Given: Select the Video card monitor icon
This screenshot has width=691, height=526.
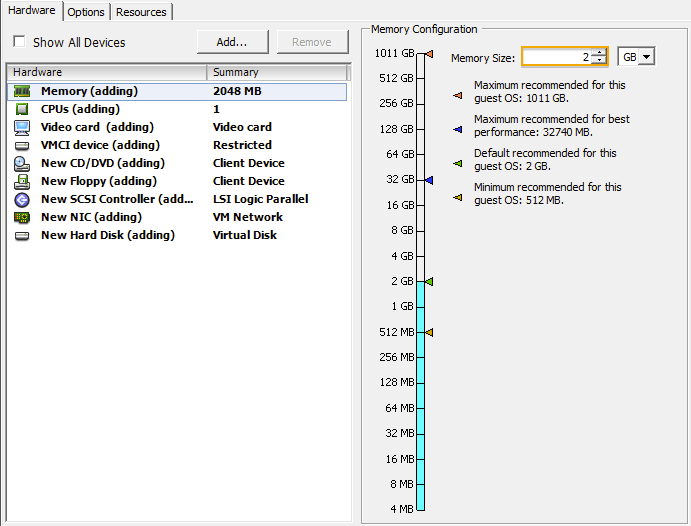Looking at the screenshot, I should pos(22,127).
